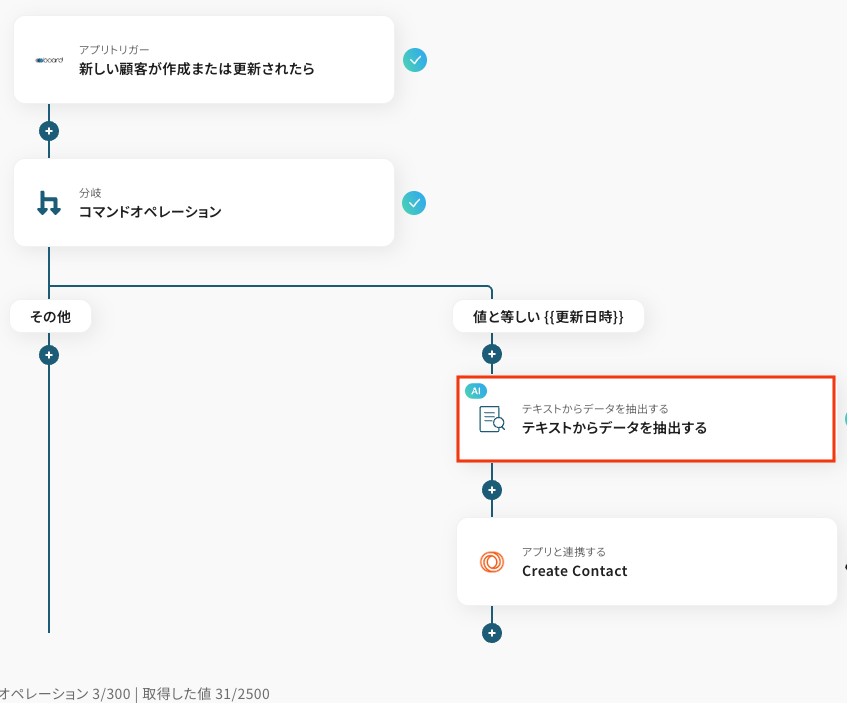Click the 分岐 caption text

point(90,193)
